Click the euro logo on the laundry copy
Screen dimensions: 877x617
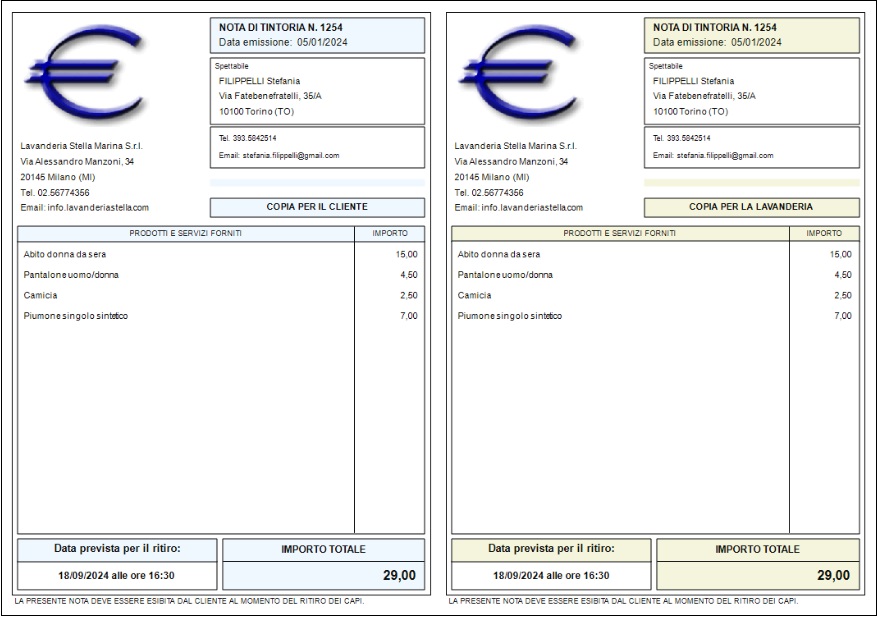point(520,75)
